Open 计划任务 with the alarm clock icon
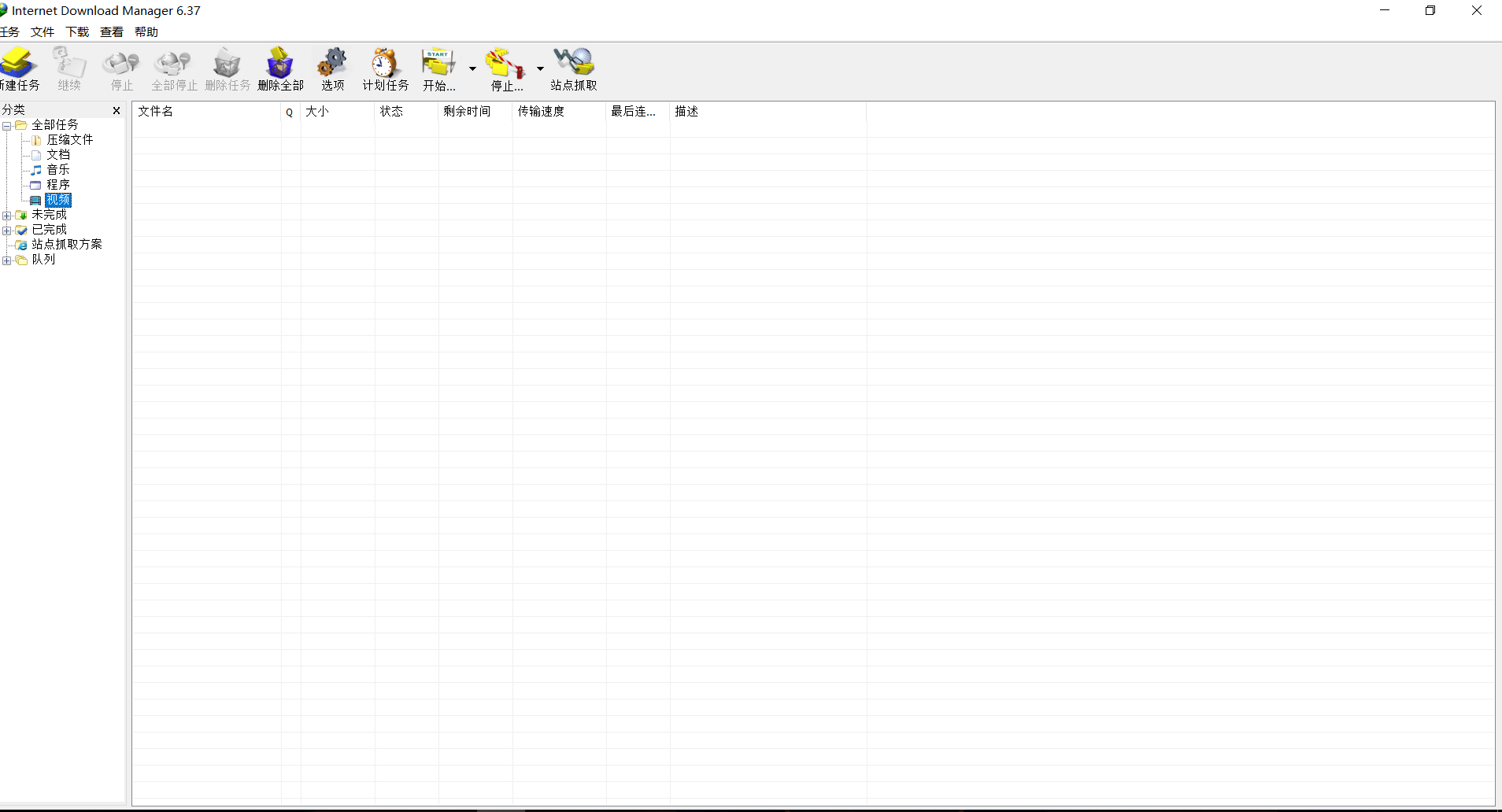 click(385, 68)
